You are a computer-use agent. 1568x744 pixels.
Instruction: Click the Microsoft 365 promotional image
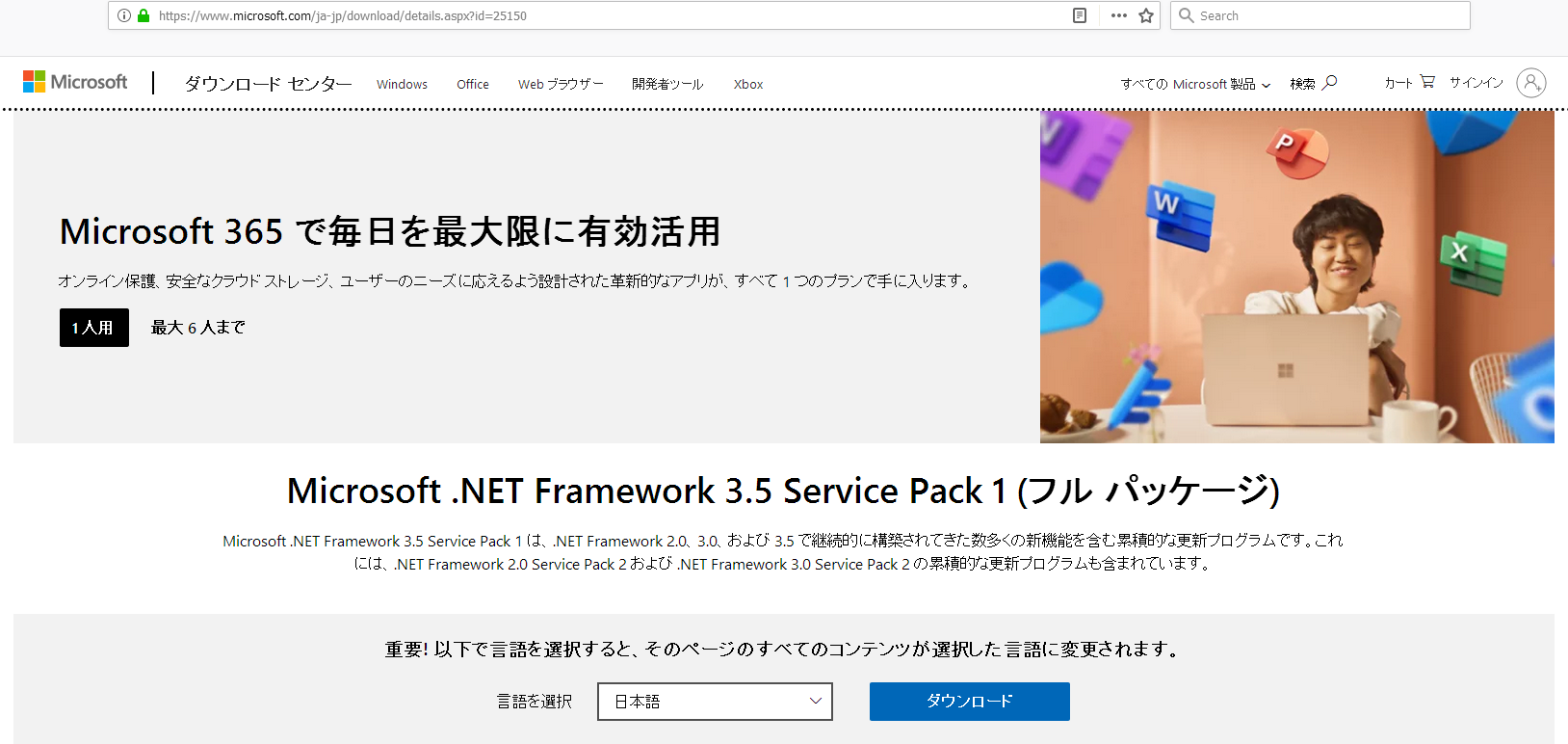point(1296,277)
